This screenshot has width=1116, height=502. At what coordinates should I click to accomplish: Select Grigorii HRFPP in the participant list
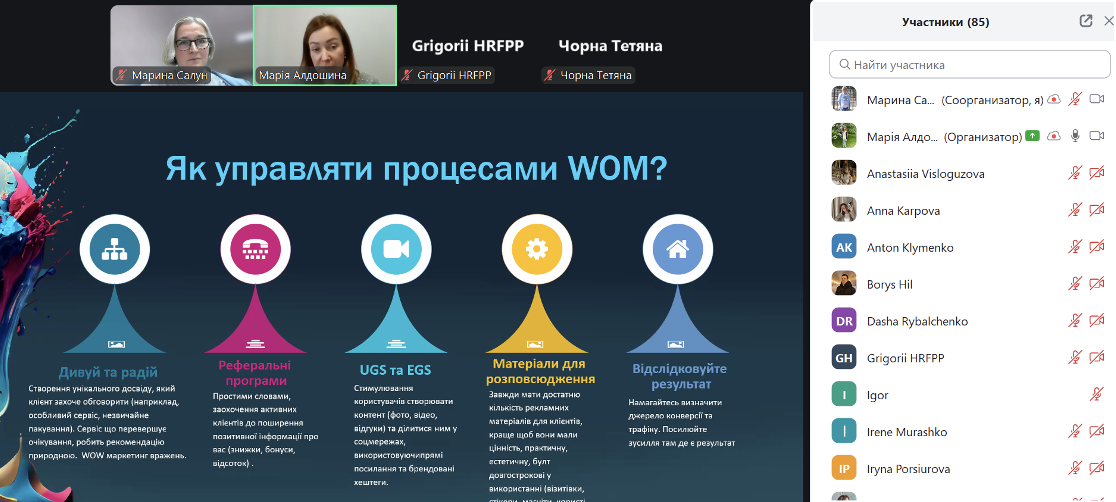pos(905,358)
